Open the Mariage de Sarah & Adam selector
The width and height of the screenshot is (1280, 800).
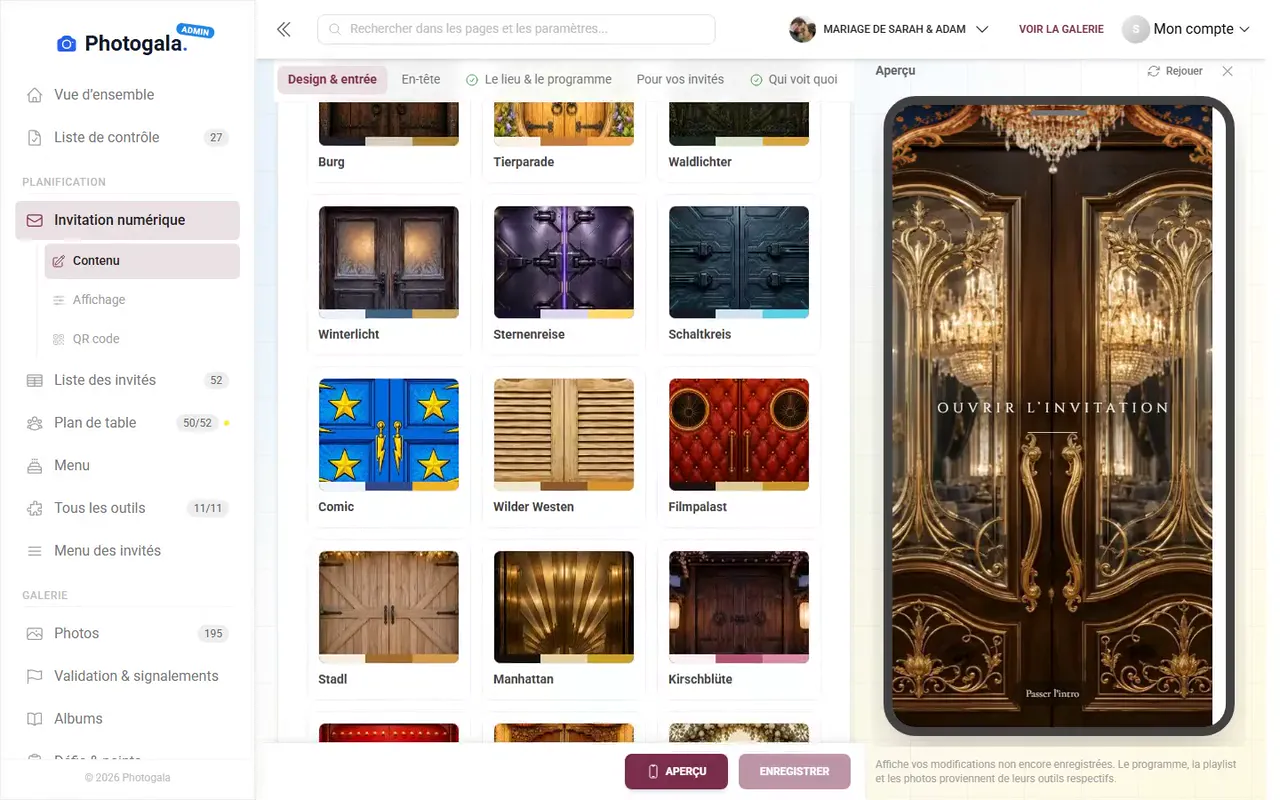coord(889,29)
